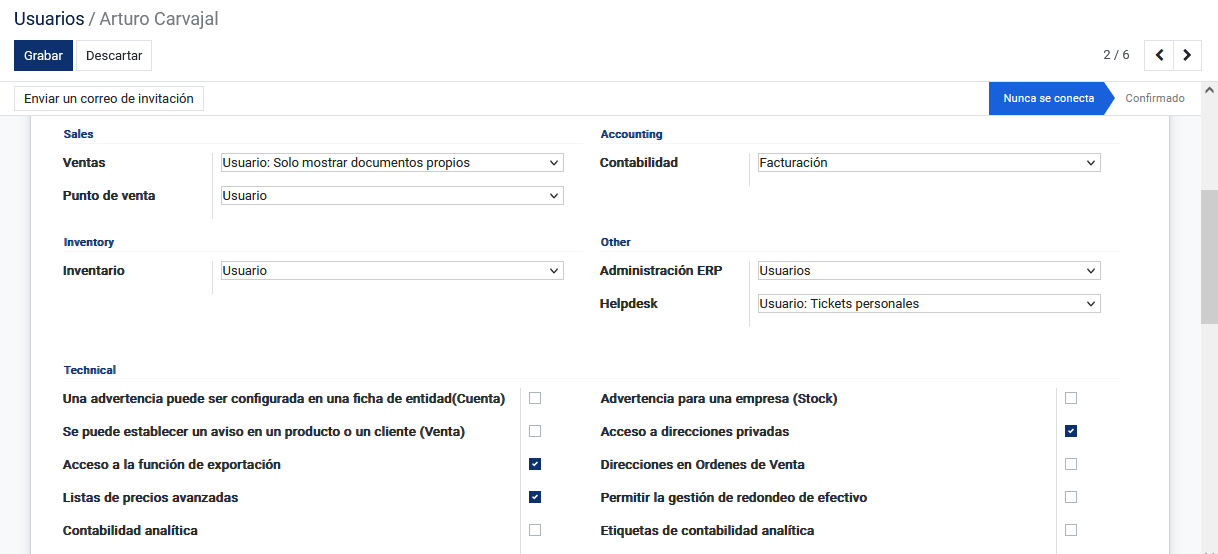The image size is (1218, 554).
Task: Click the Administración ERP field label
Action: 661,270
